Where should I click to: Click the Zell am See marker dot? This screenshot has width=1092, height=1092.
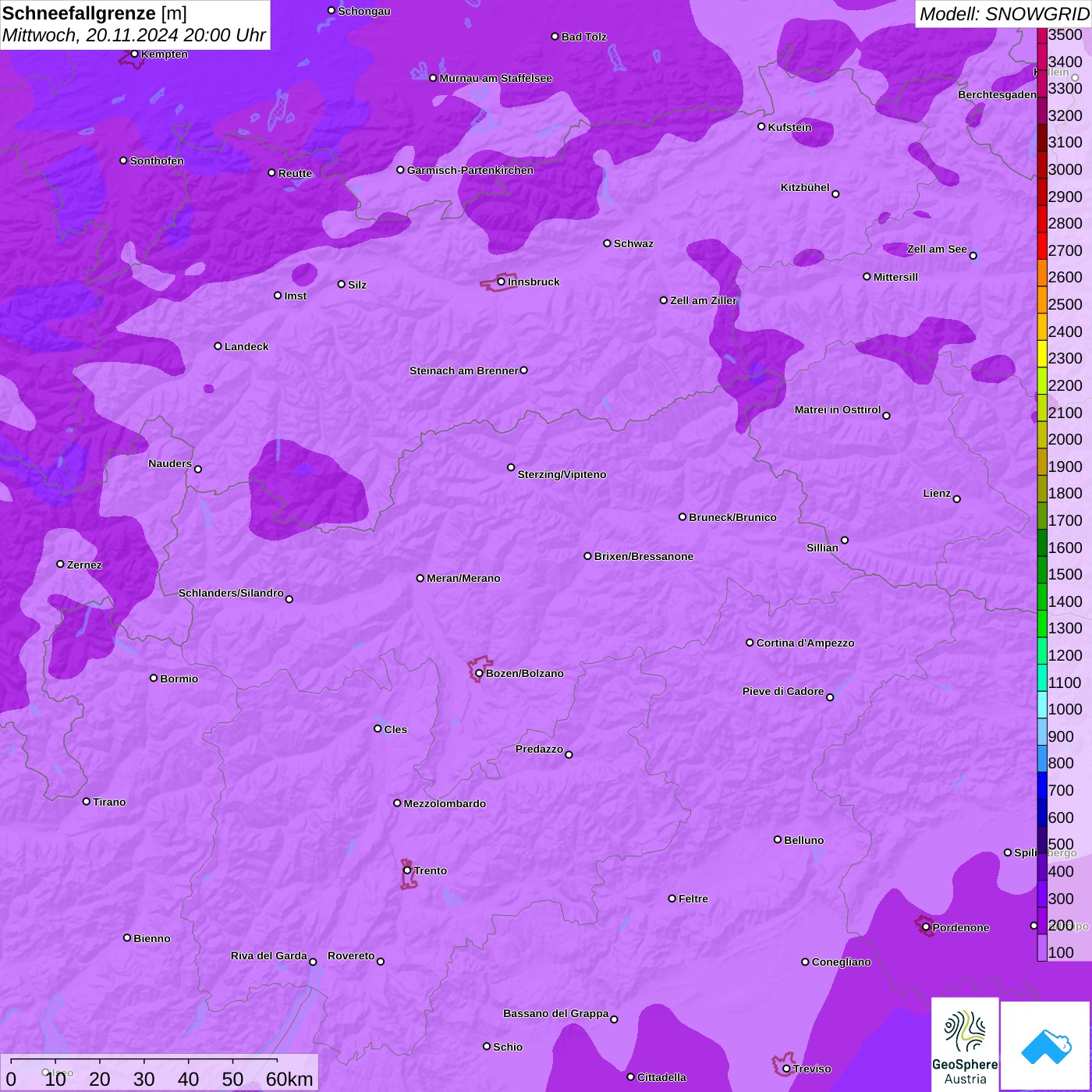tap(973, 256)
